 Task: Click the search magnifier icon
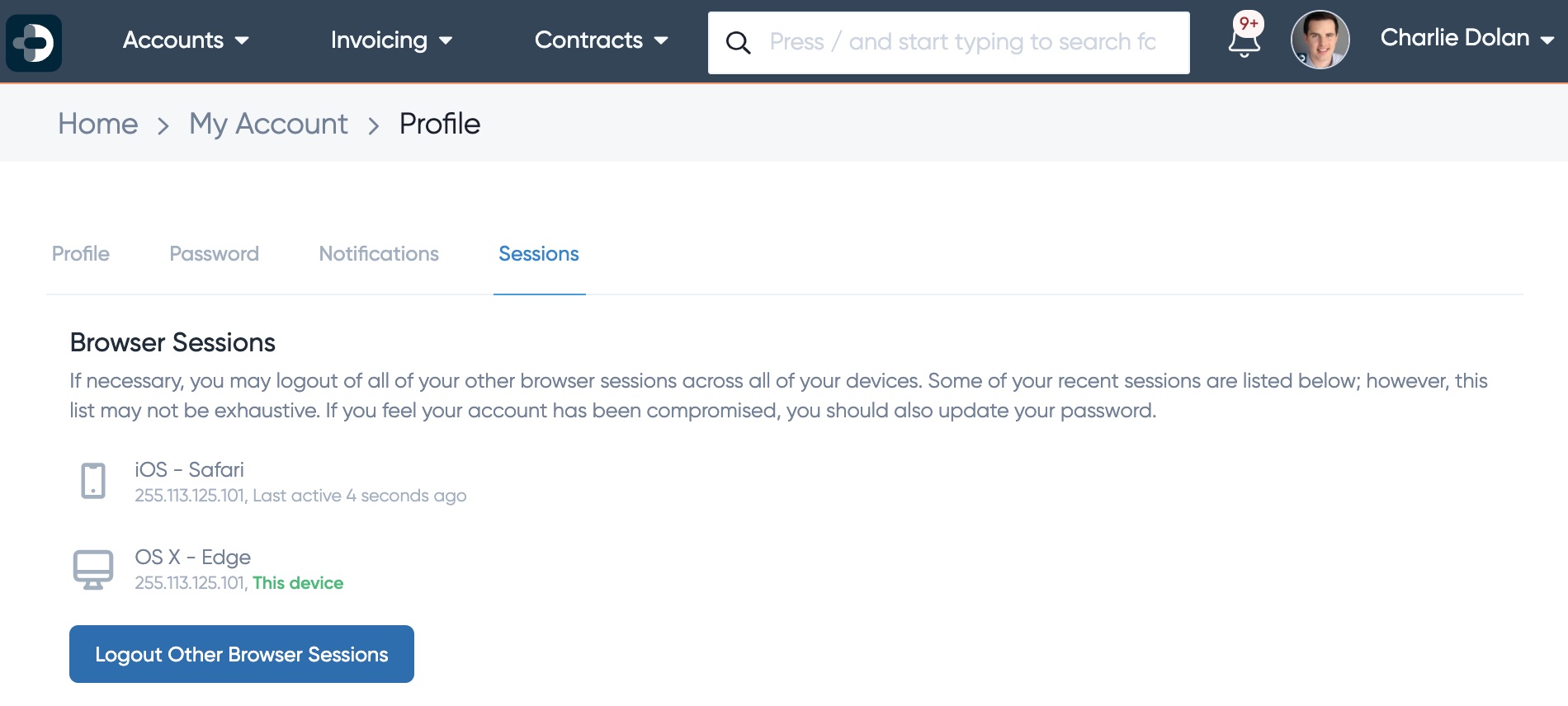pos(738,43)
